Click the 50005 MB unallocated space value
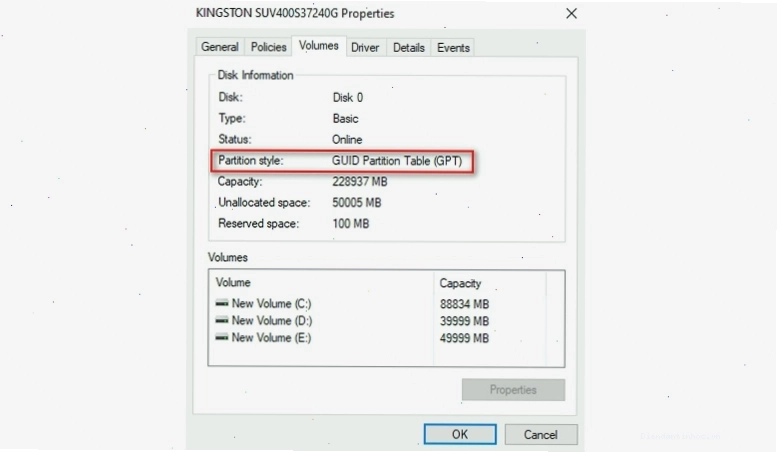Image resolution: width=777 pixels, height=453 pixels. point(357,203)
